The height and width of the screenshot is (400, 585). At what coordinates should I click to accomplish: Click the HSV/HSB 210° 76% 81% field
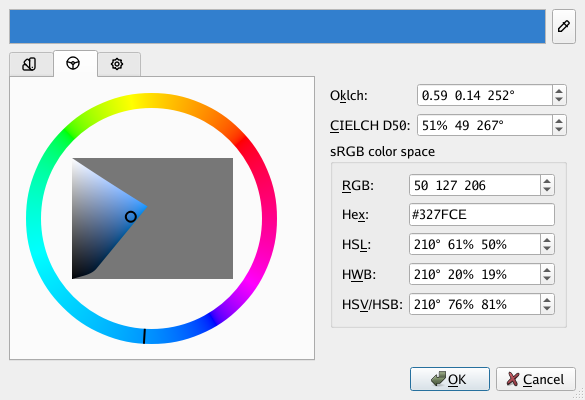(475, 304)
